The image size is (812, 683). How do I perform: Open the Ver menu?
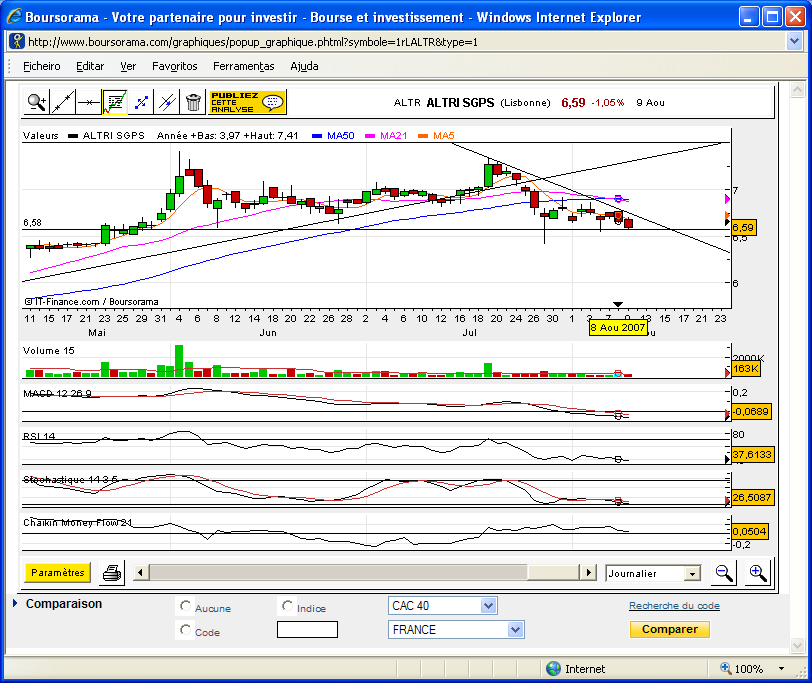(128, 66)
